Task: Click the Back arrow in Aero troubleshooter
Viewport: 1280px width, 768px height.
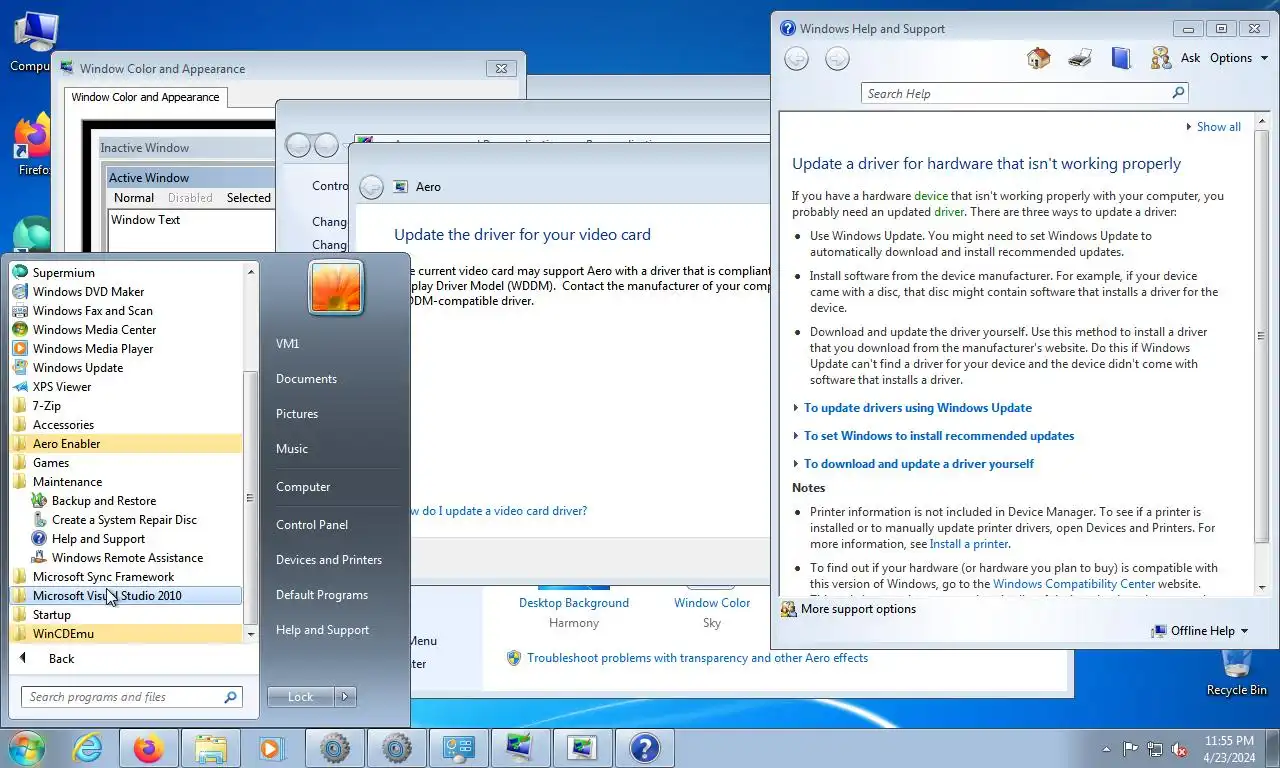Action: 371,187
